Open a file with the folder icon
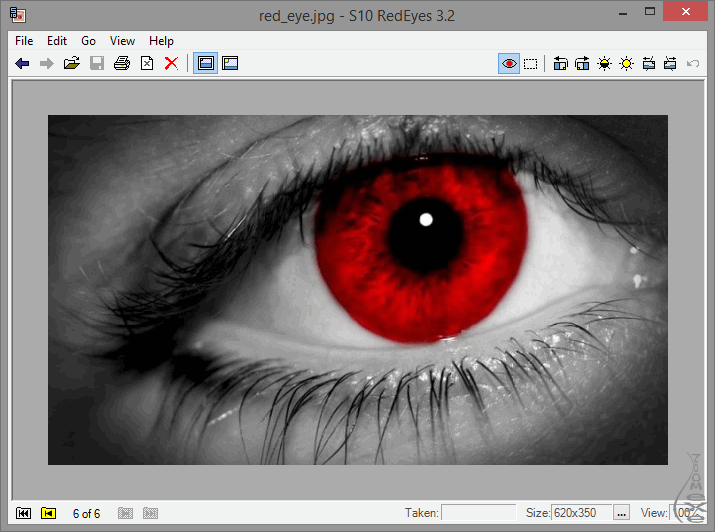Image resolution: width=715 pixels, height=532 pixels. (x=72, y=63)
